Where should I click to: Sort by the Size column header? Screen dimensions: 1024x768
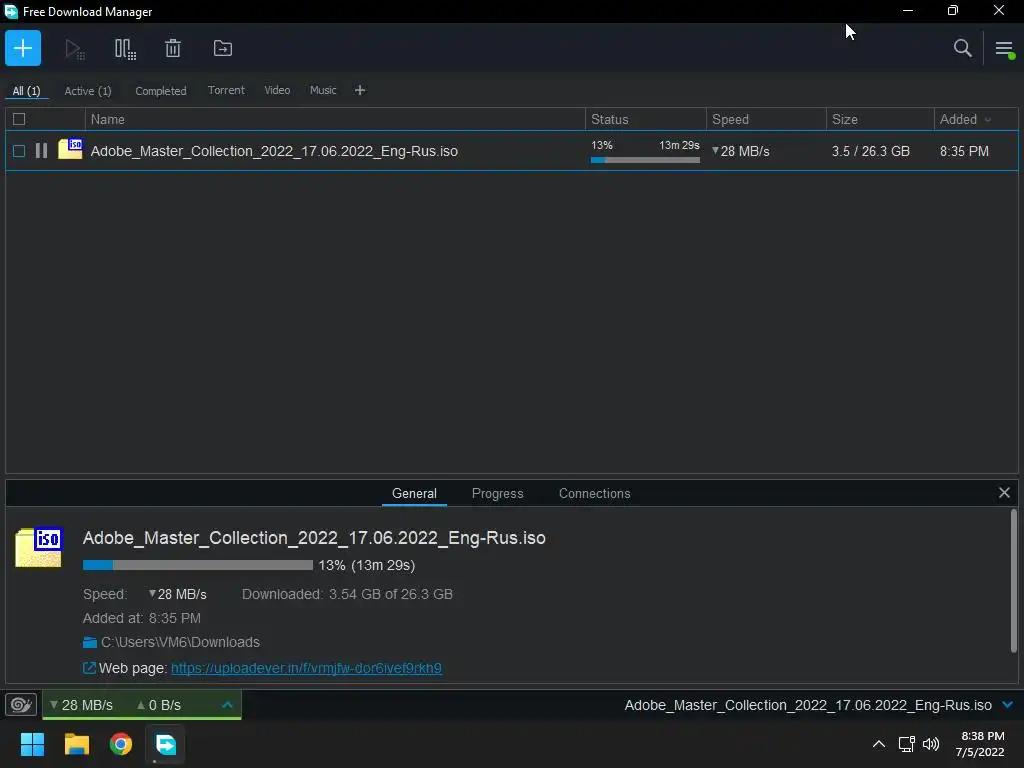coord(880,120)
